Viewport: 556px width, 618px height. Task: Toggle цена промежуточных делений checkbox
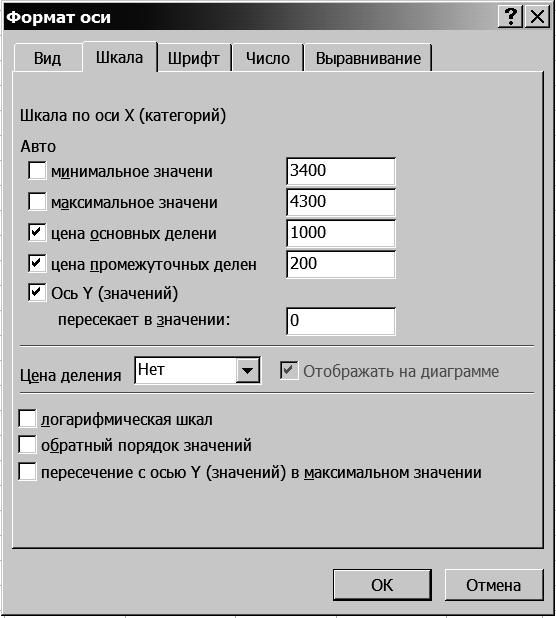tap(37, 263)
